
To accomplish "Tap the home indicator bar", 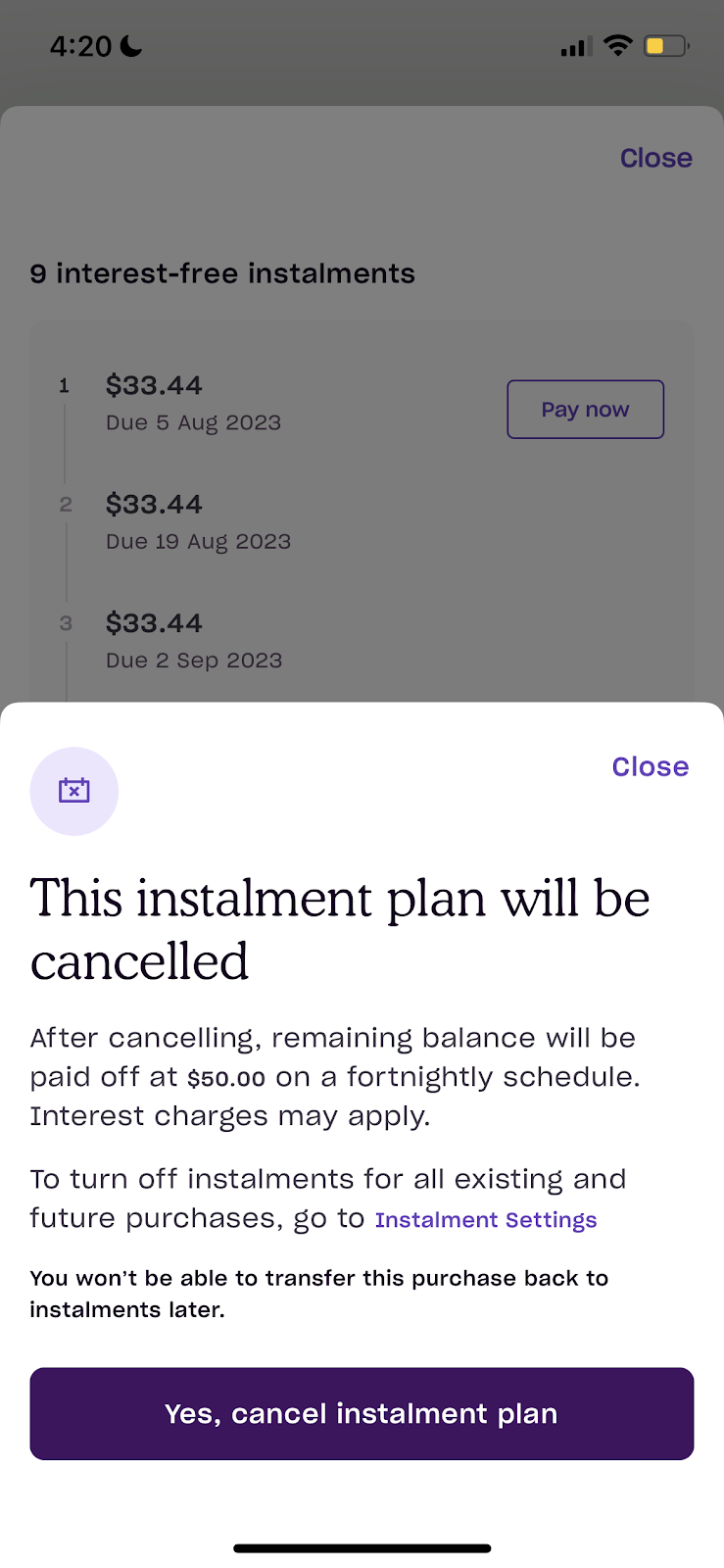I will tap(362, 1548).
